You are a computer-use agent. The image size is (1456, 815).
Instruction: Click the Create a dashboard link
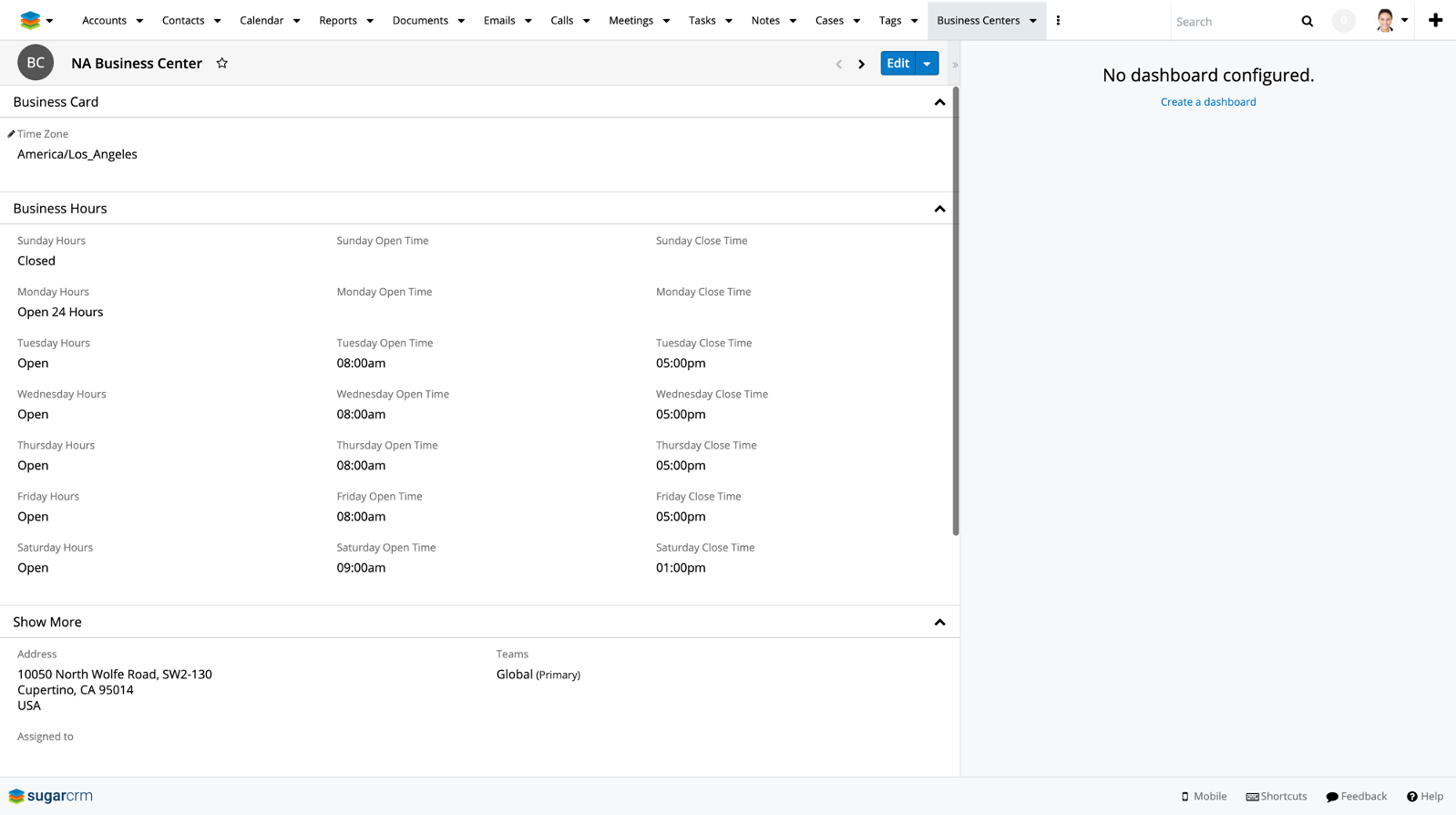[x=1207, y=102]
